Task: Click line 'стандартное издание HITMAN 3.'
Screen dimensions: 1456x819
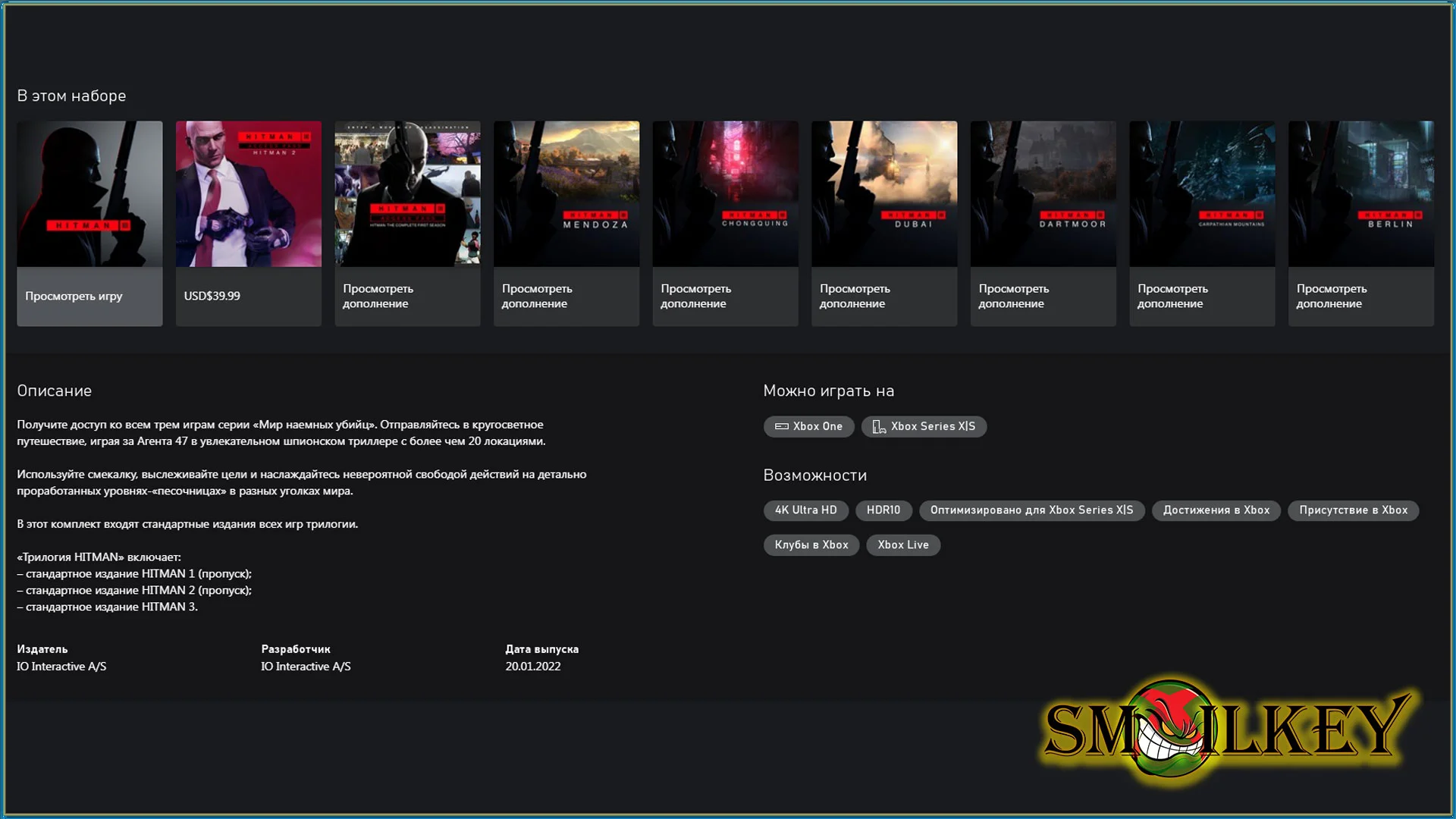Action: point(107,607)
